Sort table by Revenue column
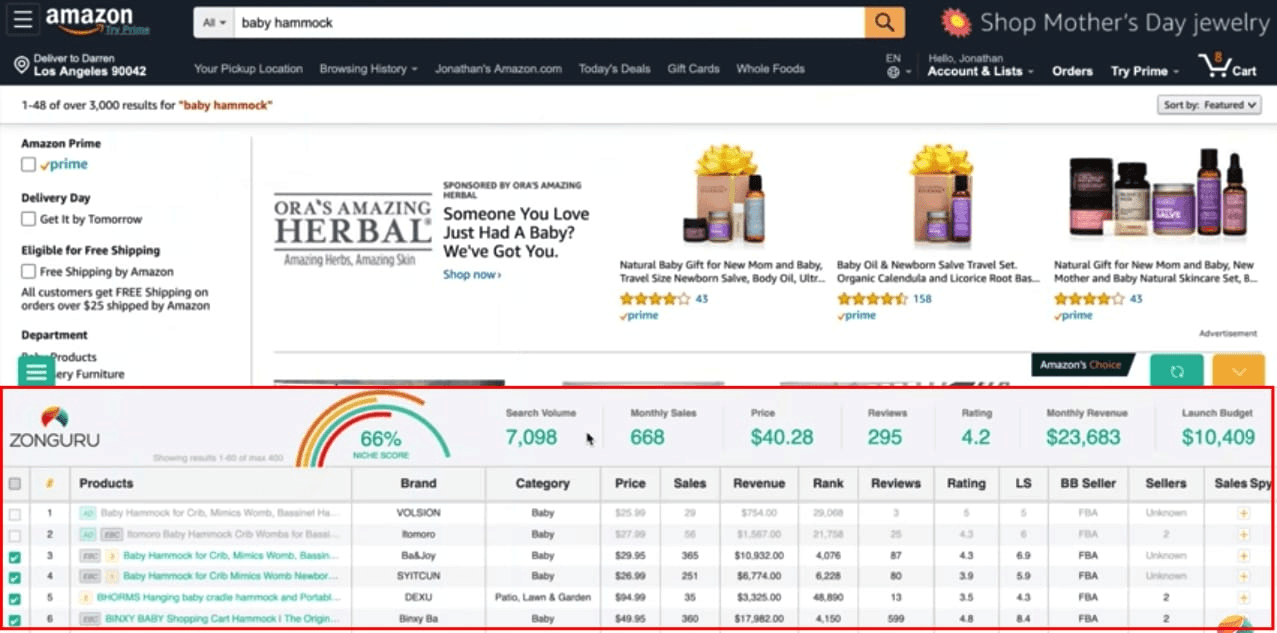Screen dimensions: 1277x633 tap(759, 483)
